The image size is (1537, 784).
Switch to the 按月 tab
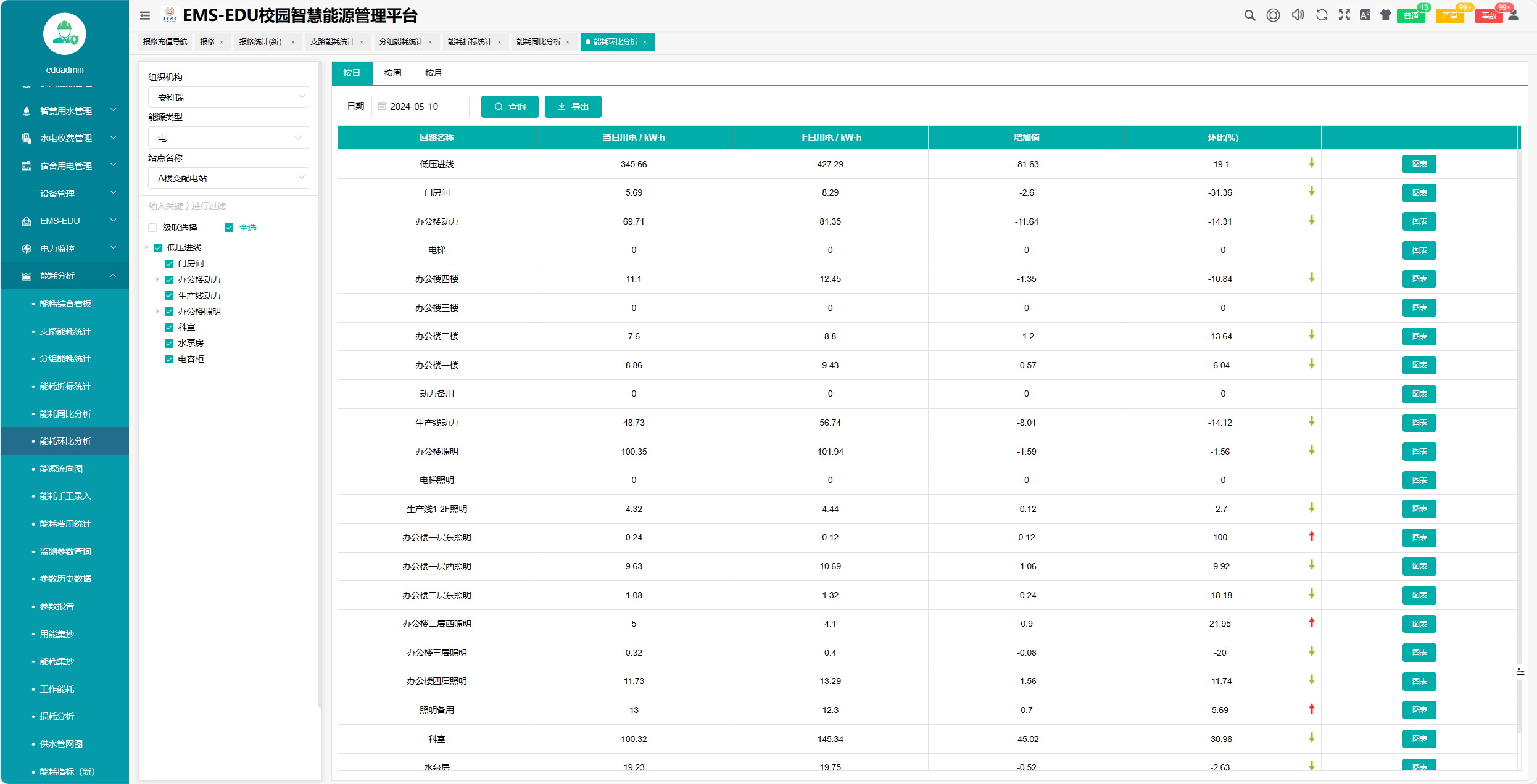click(433, 73)
